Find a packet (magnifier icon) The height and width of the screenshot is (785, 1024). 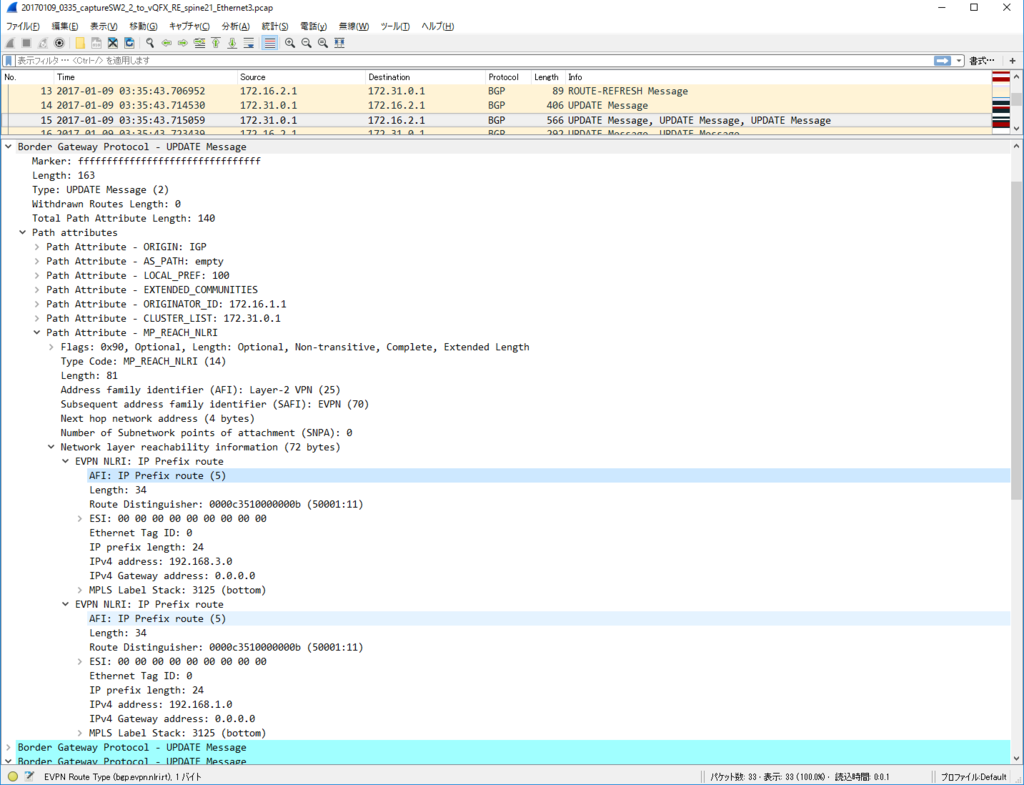(x=150, y=43)
